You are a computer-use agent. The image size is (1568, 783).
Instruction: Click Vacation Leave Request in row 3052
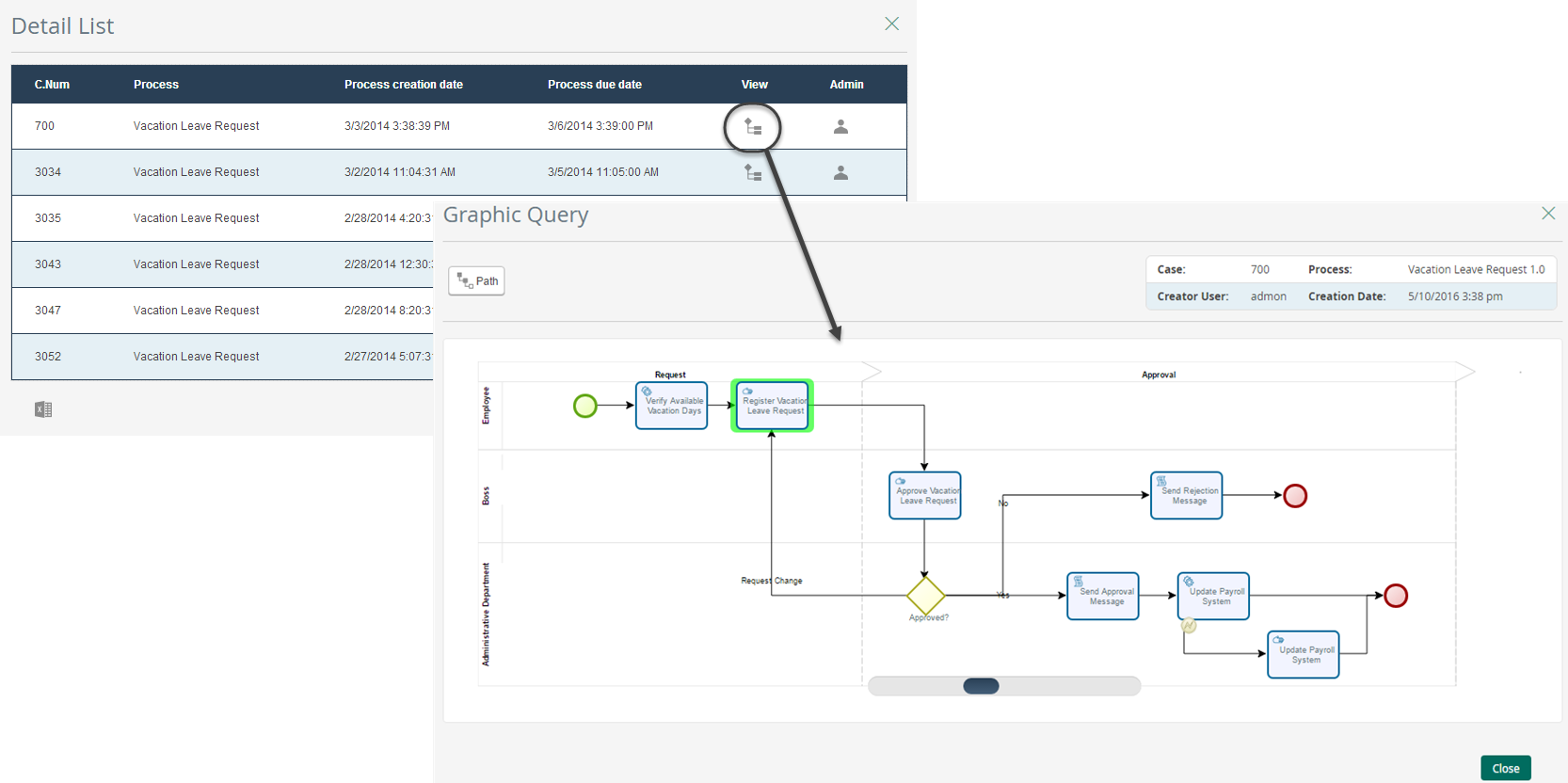tap(196, 357)
